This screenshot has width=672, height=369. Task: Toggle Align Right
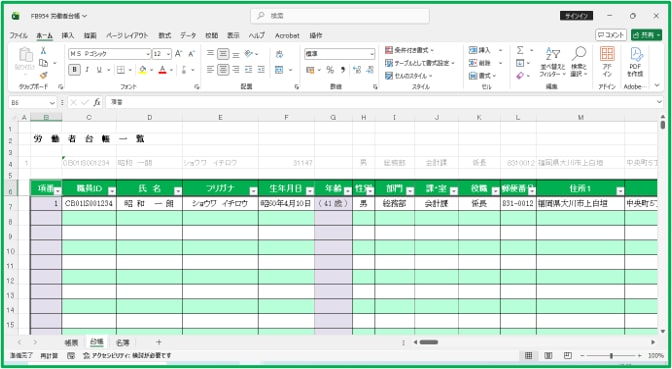pos(236,69)
